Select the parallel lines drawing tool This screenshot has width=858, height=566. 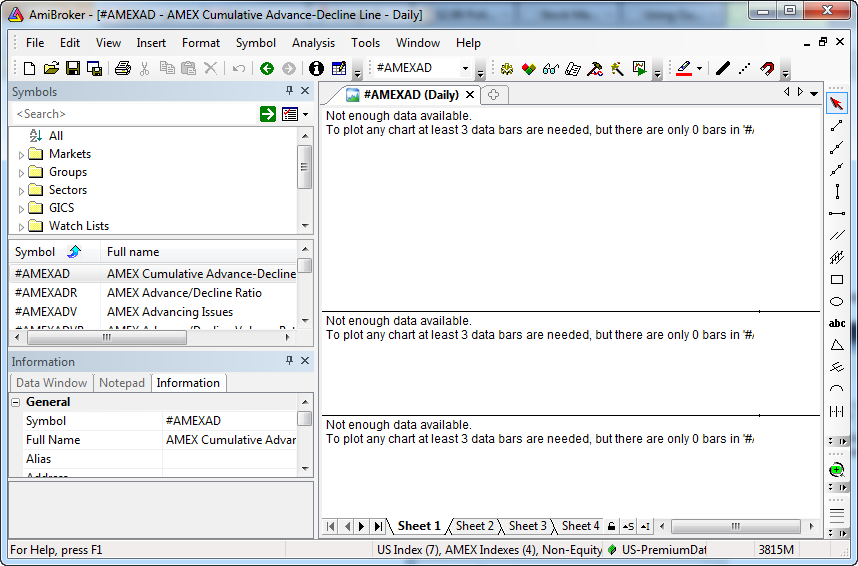click(x=837, y=235)
